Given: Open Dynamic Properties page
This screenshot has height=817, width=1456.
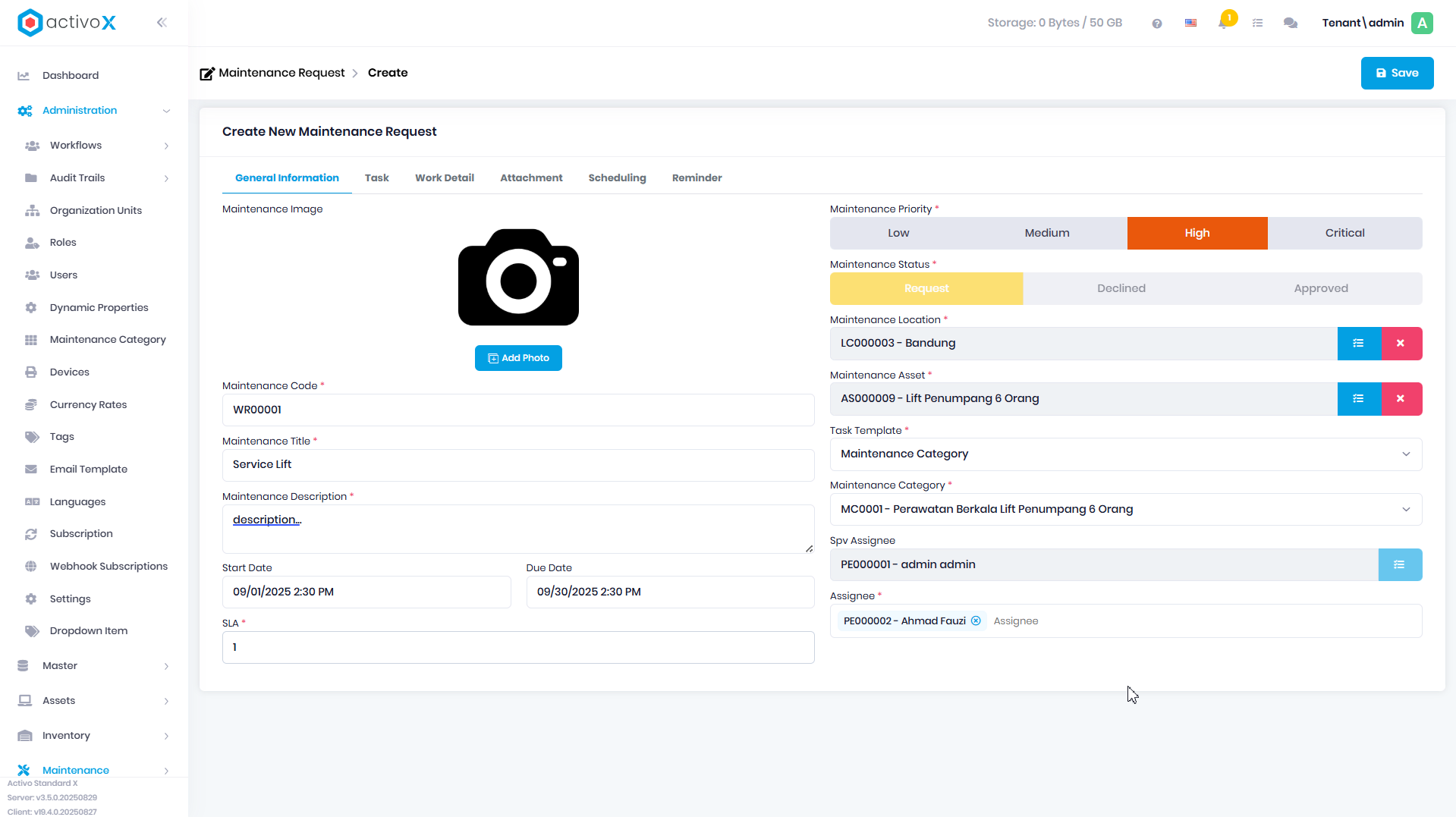Looking at the screenshot, I should tap(99, 308).
